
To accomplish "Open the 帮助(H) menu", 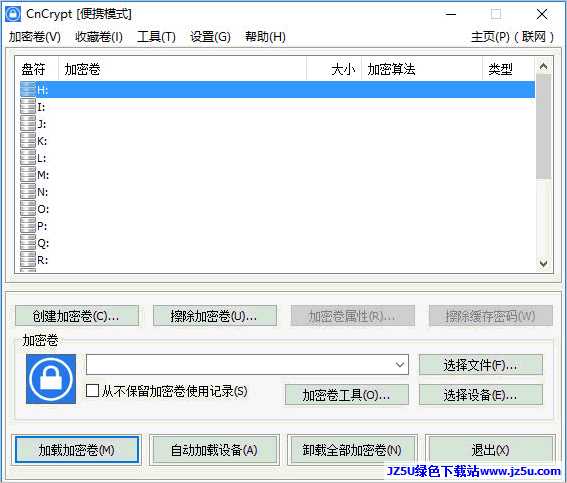I will [265, 37].
